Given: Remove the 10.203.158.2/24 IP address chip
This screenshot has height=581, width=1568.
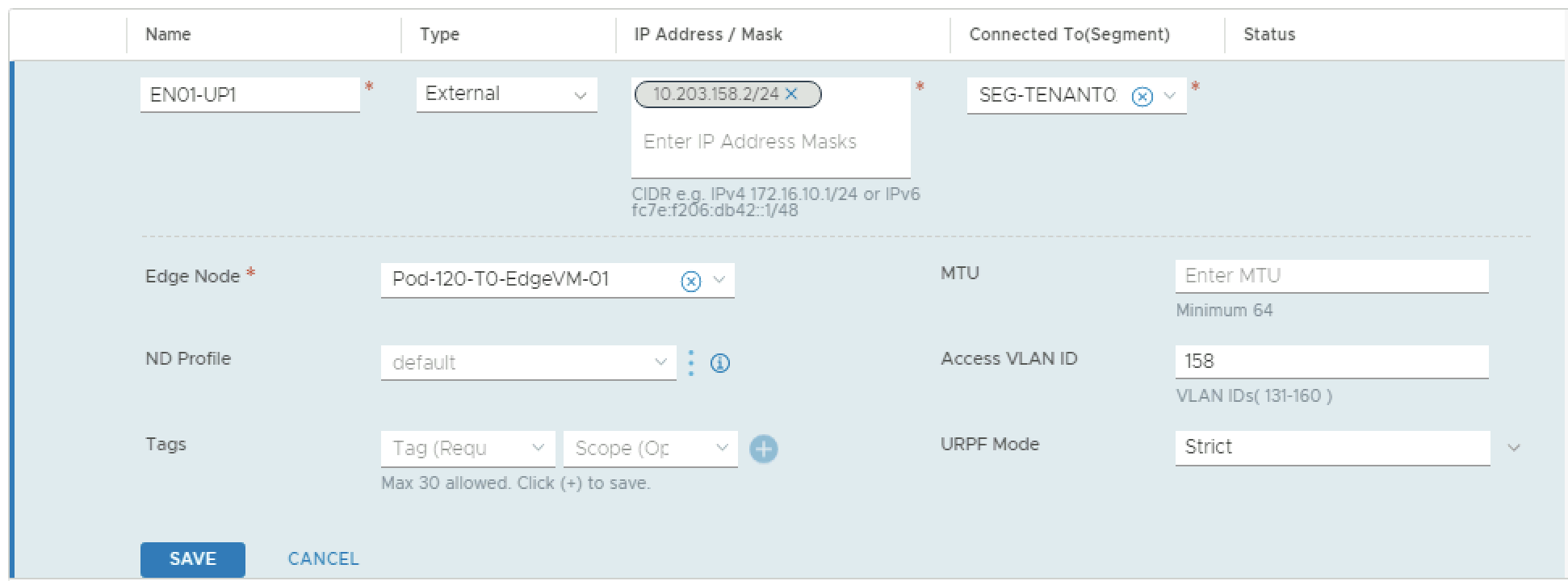Looking at the screenshot, I should click(791, 94).
